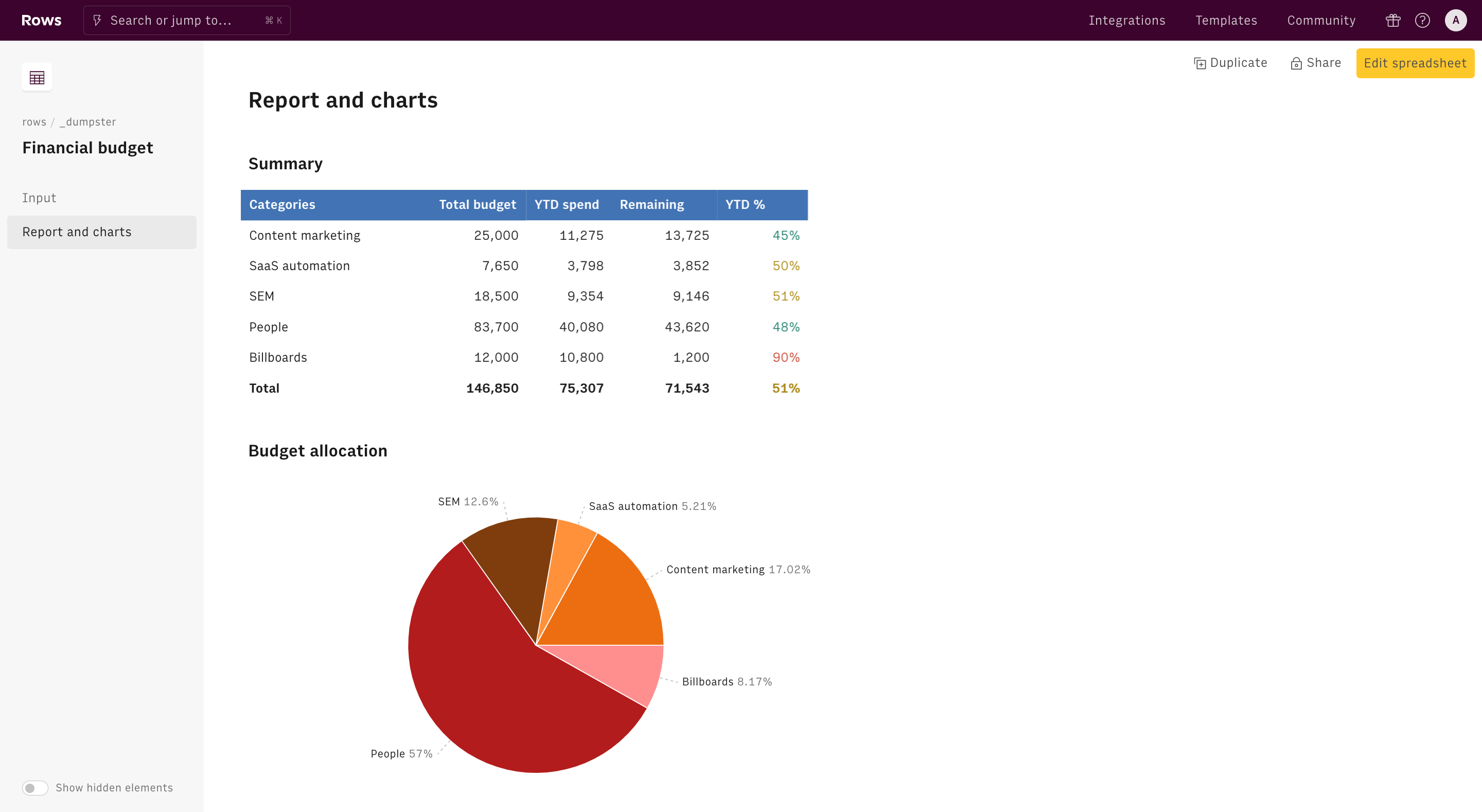Click the lightning icon in search bar
Image resolution: width=1482 pixels, height=812 pixels.
click(x=97, y=20)
